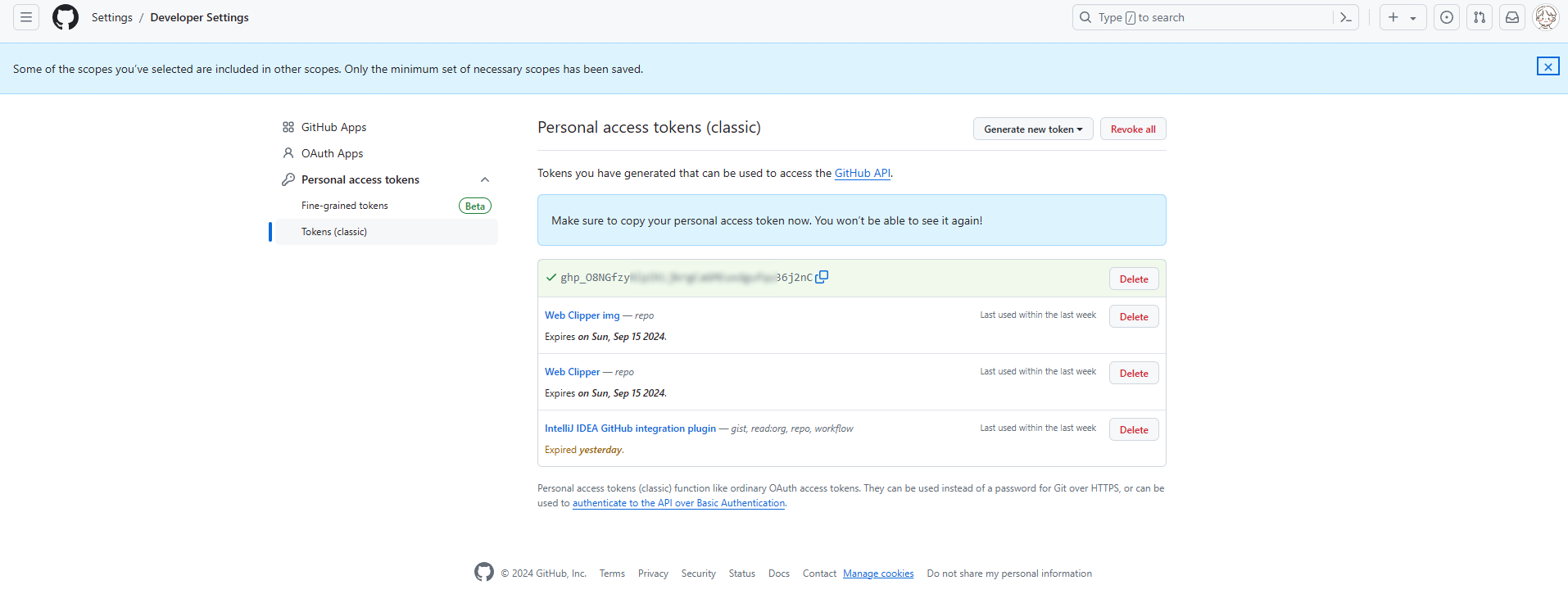Open the Issues icon in header
1568x594 pixels.
coord(1447,17)
